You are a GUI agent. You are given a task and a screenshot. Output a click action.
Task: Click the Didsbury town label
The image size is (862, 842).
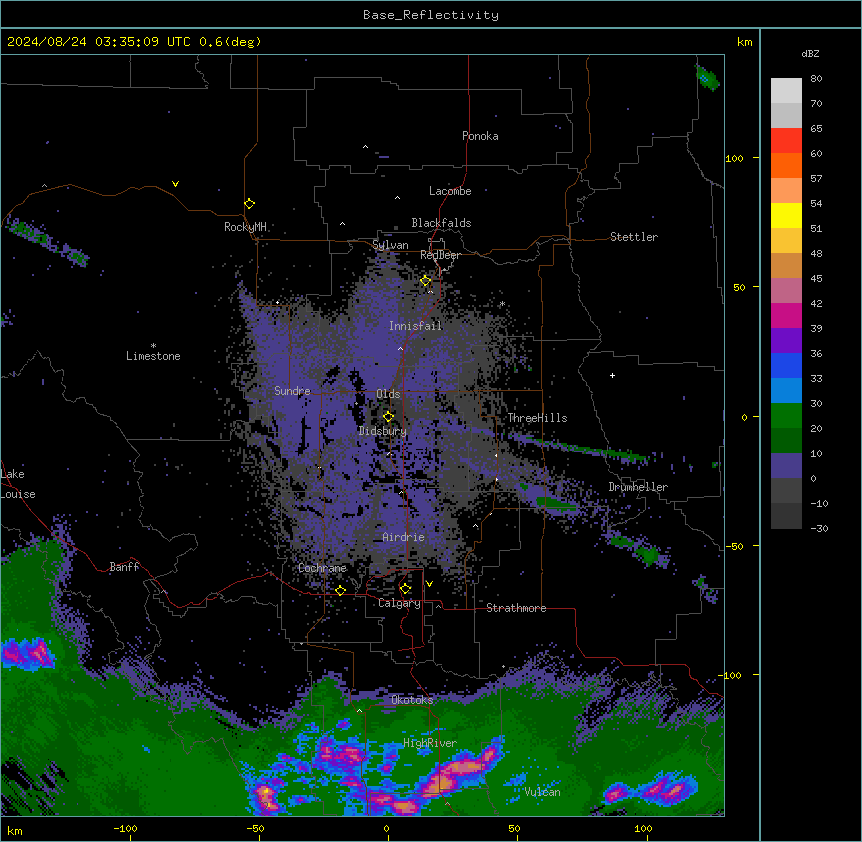coord(383,431)
